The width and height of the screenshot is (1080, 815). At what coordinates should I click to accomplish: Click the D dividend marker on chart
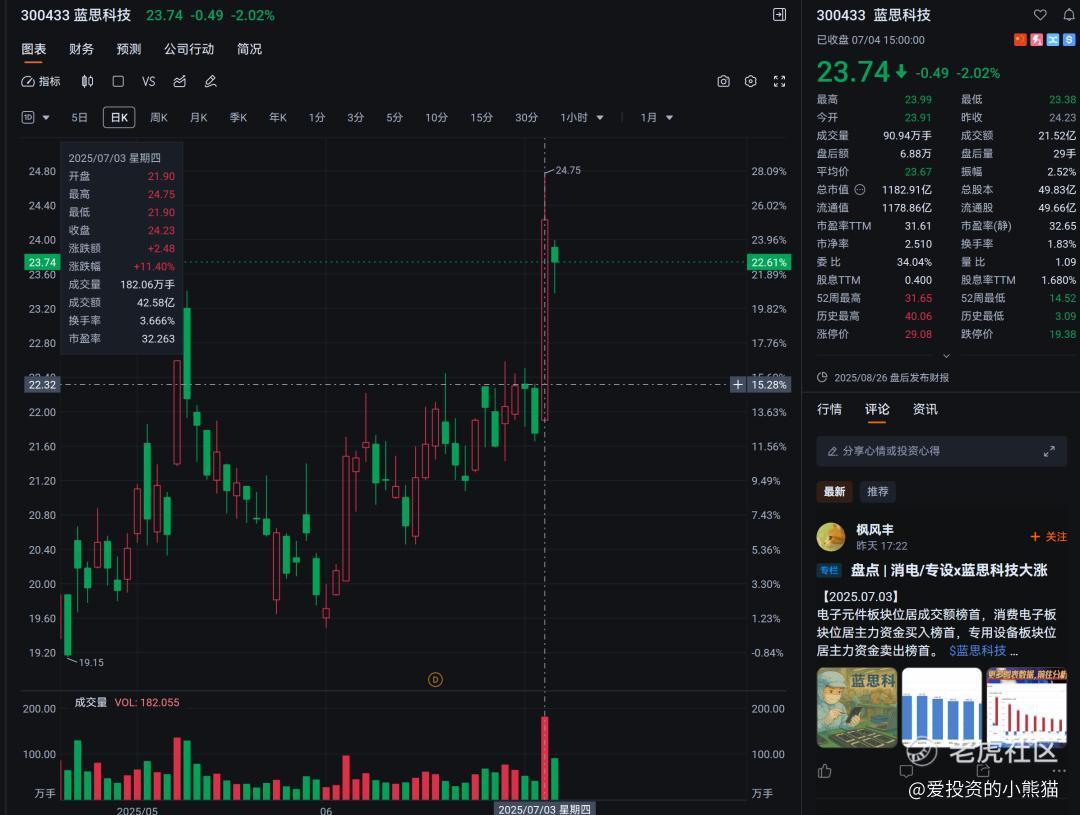click(435, 680)
